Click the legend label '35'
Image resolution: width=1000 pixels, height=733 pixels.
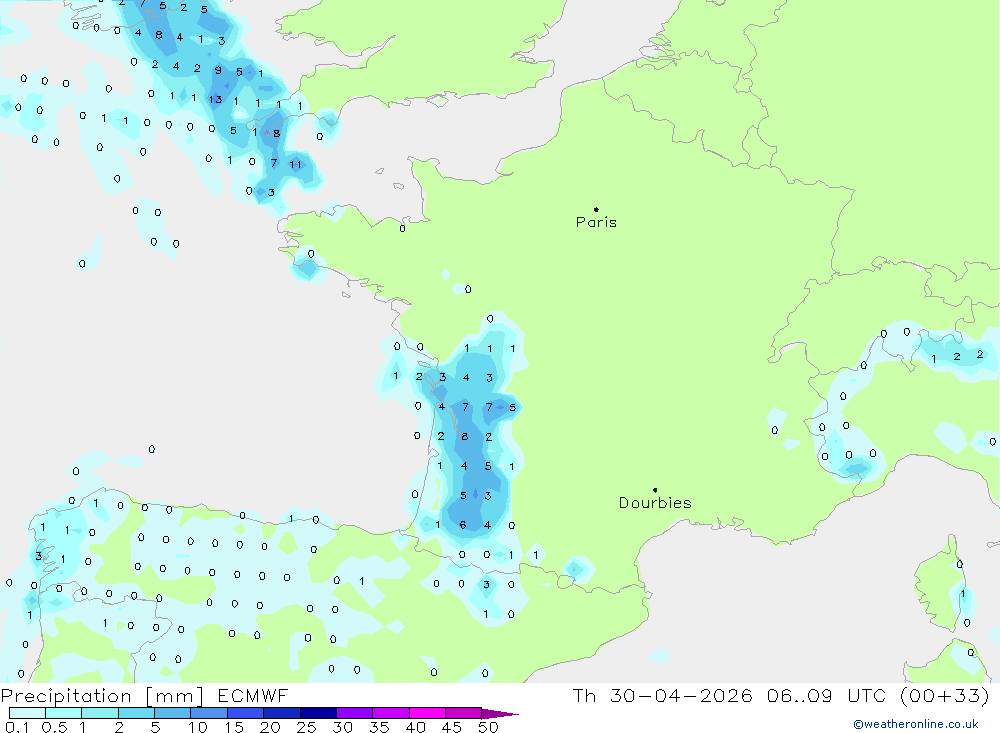pyautogui.click(x=379, y=727)
